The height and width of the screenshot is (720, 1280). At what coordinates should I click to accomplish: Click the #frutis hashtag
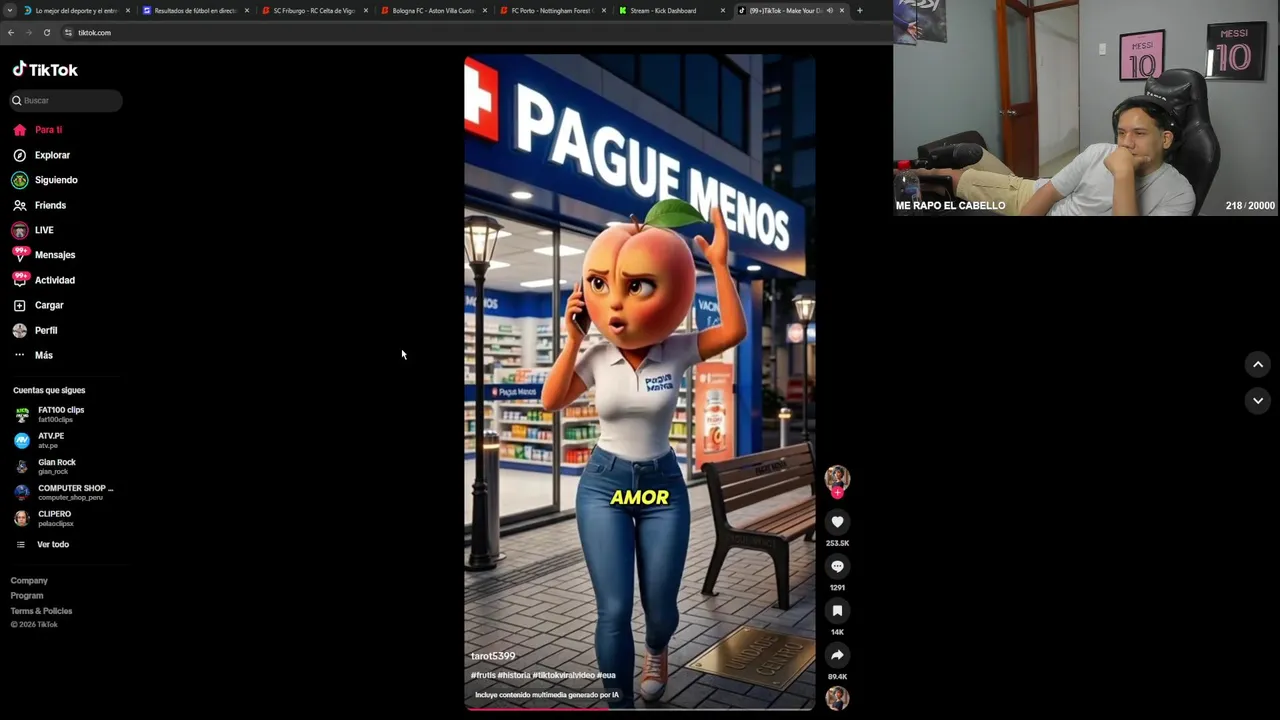coord(483,675)
